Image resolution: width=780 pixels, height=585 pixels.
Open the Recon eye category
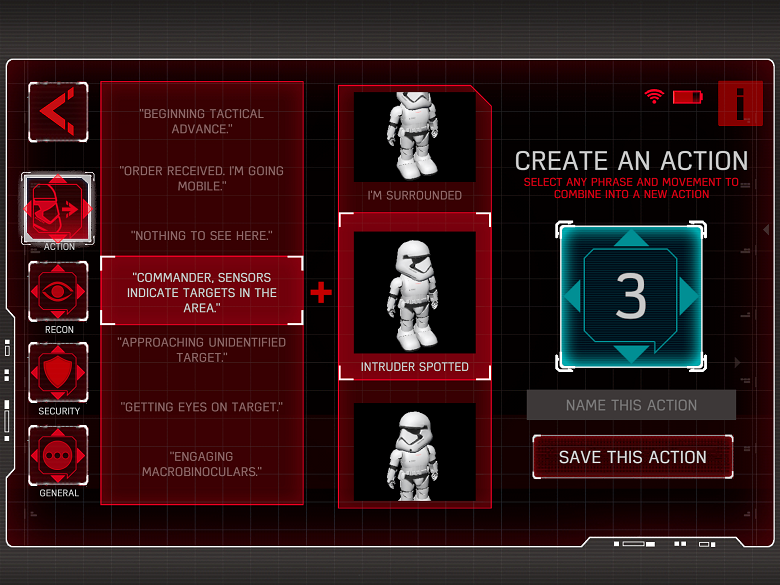click(58, 292)
